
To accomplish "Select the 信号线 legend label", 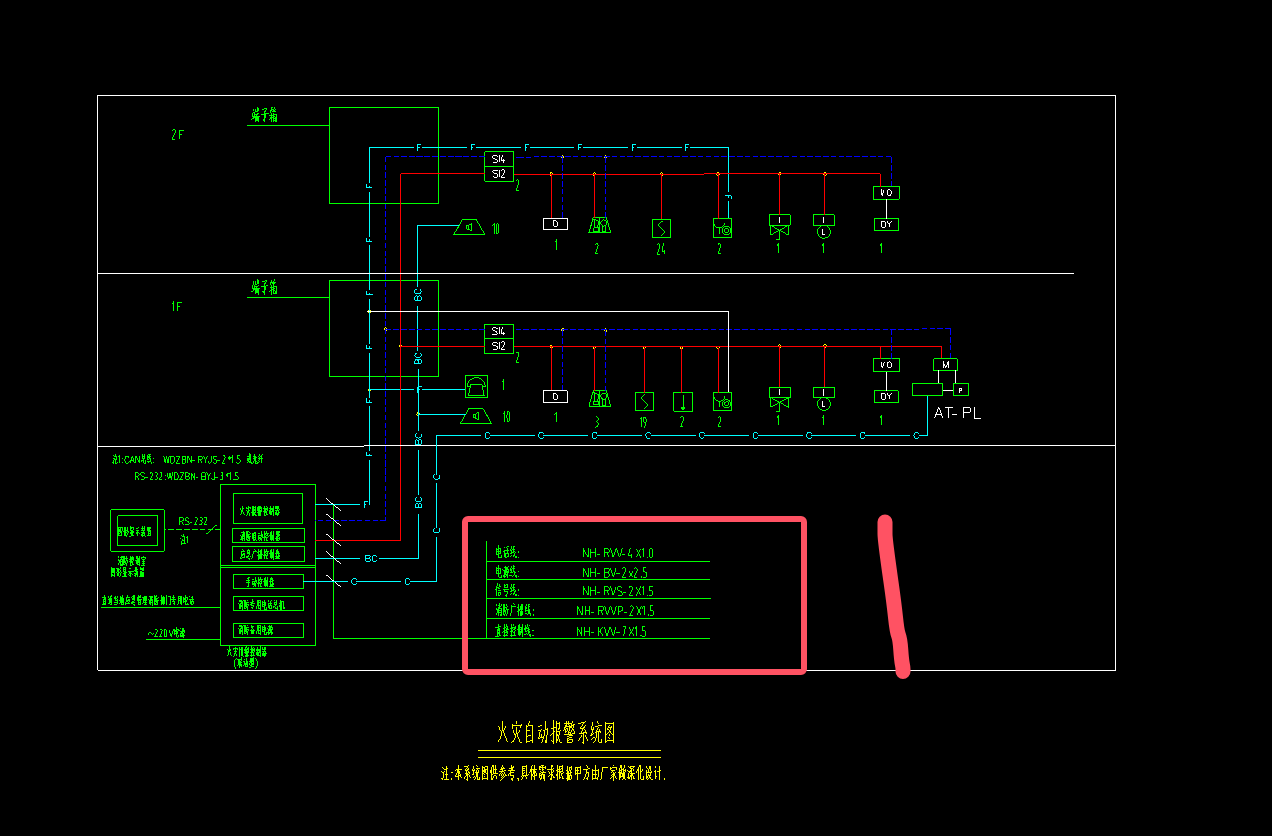I will [x=507, y=592].
